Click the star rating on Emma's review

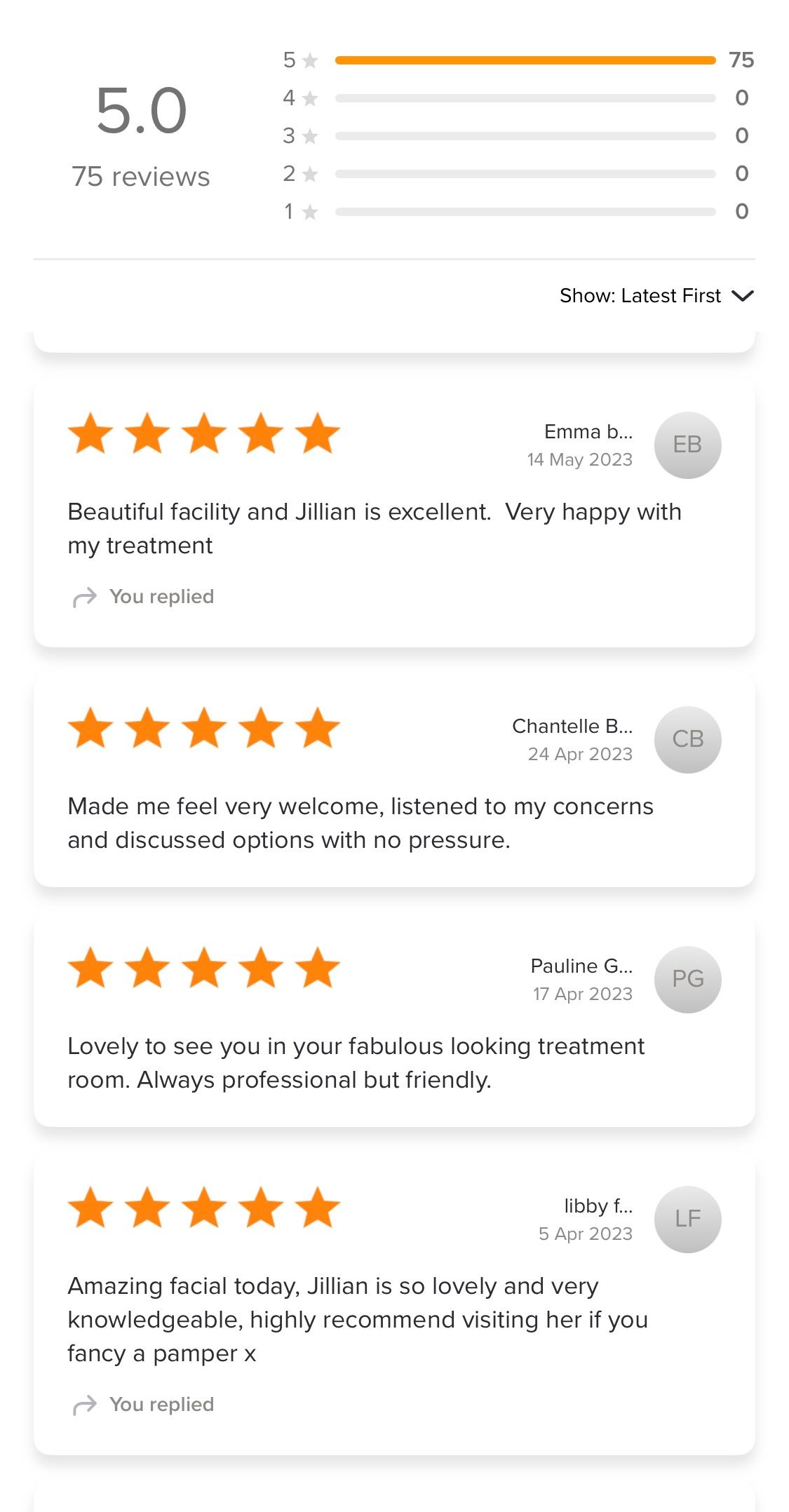[x=203, y=433]
